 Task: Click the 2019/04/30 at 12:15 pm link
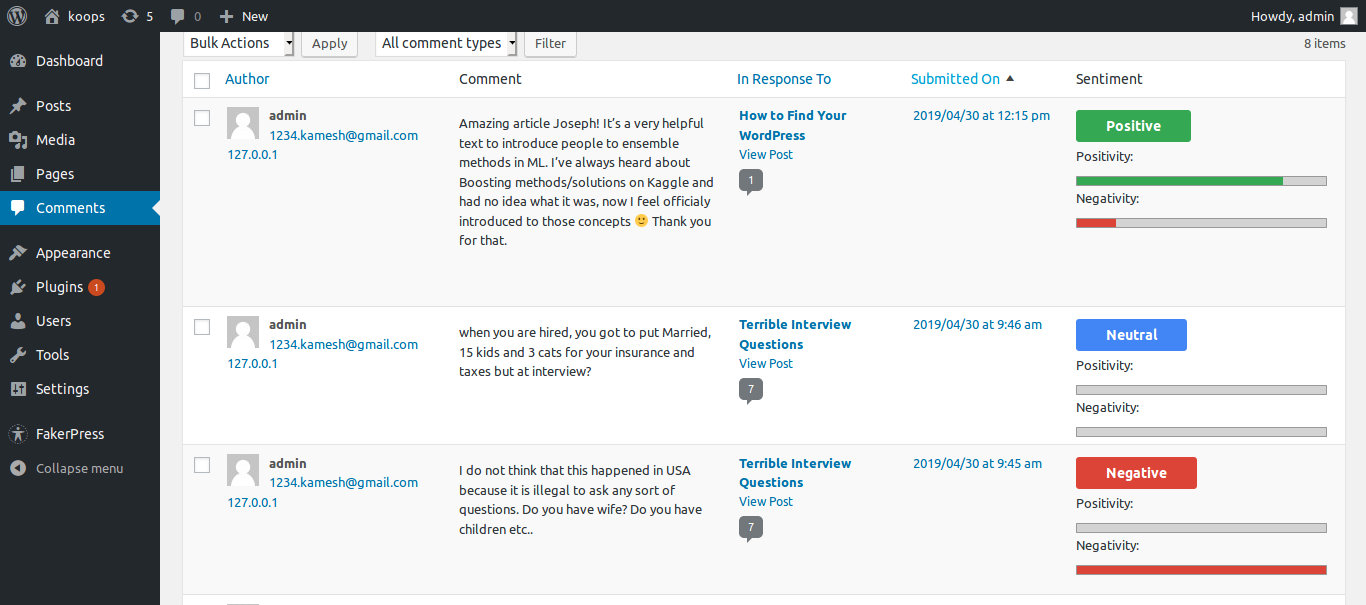981,115
